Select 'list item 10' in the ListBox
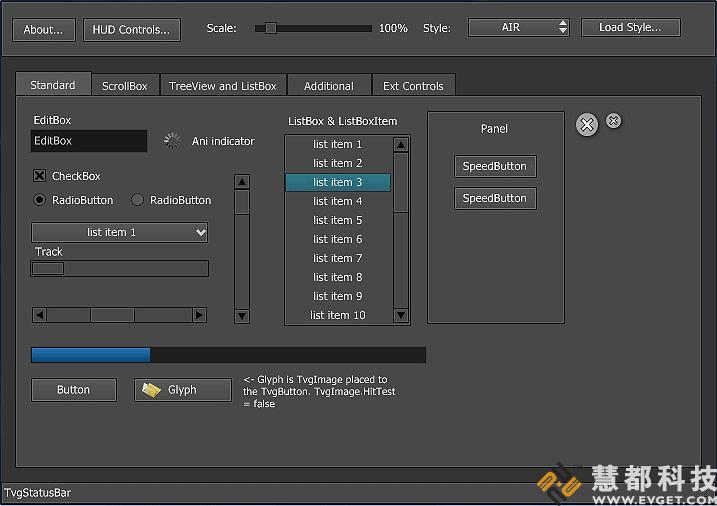This screenshot has height=506, width=717. (338, 315)
